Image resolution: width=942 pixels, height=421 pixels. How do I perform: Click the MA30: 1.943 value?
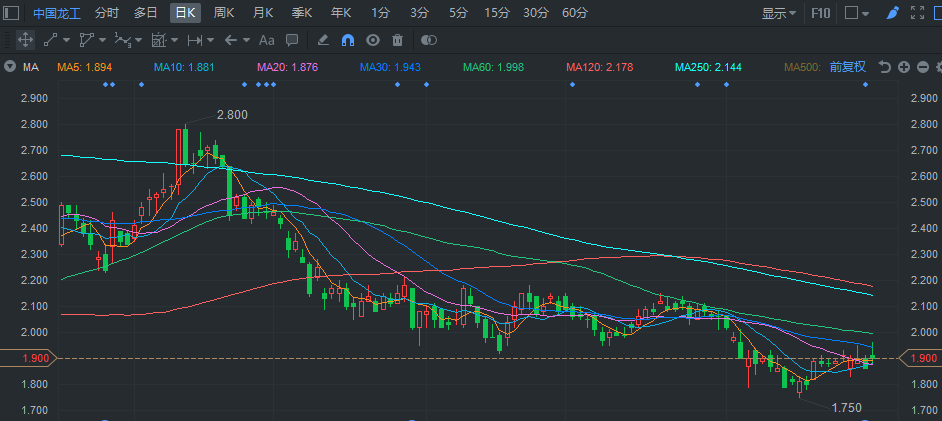click(390, 67)
